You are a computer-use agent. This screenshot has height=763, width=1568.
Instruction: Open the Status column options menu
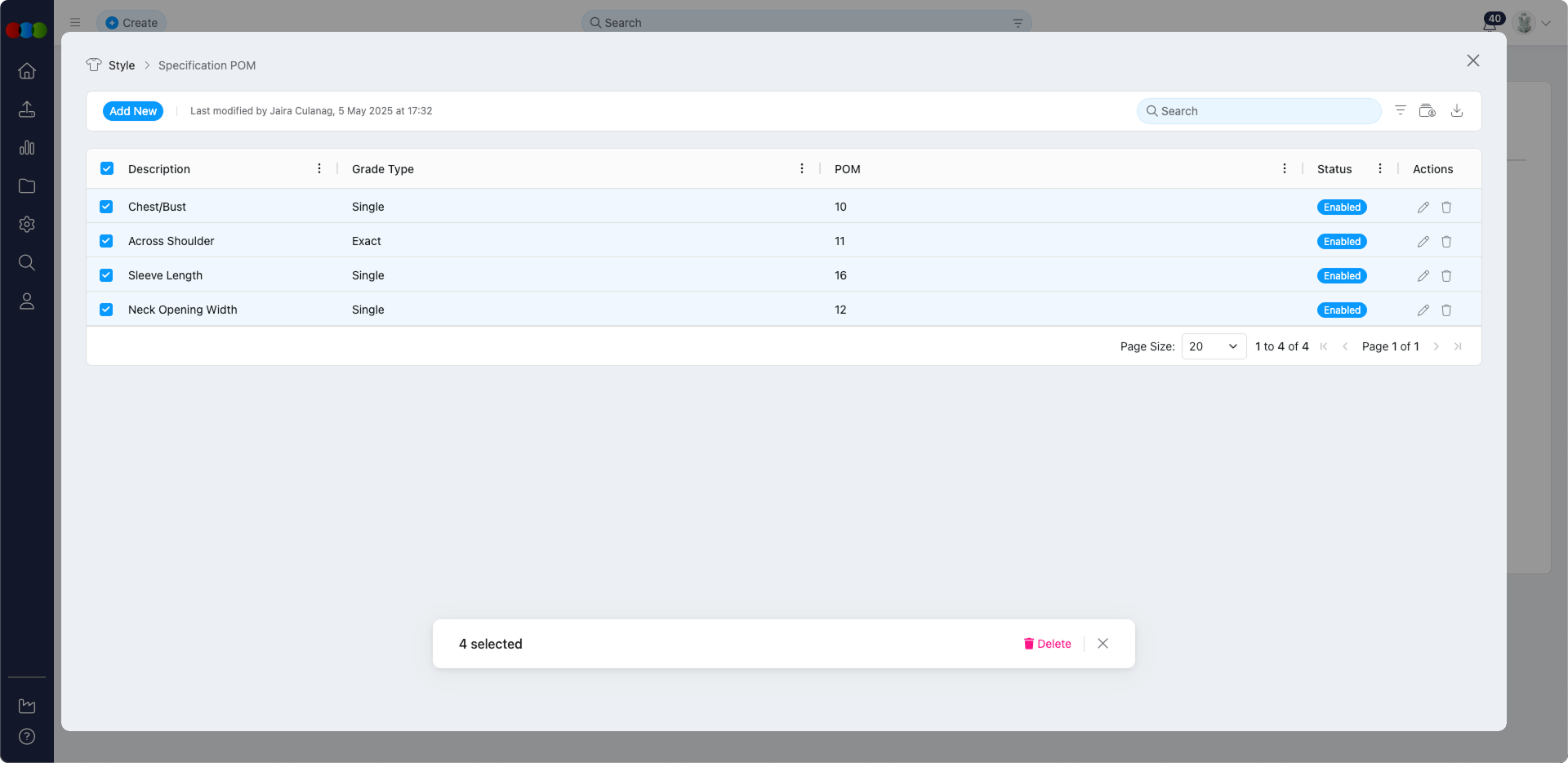click(x=1379, y=168)
